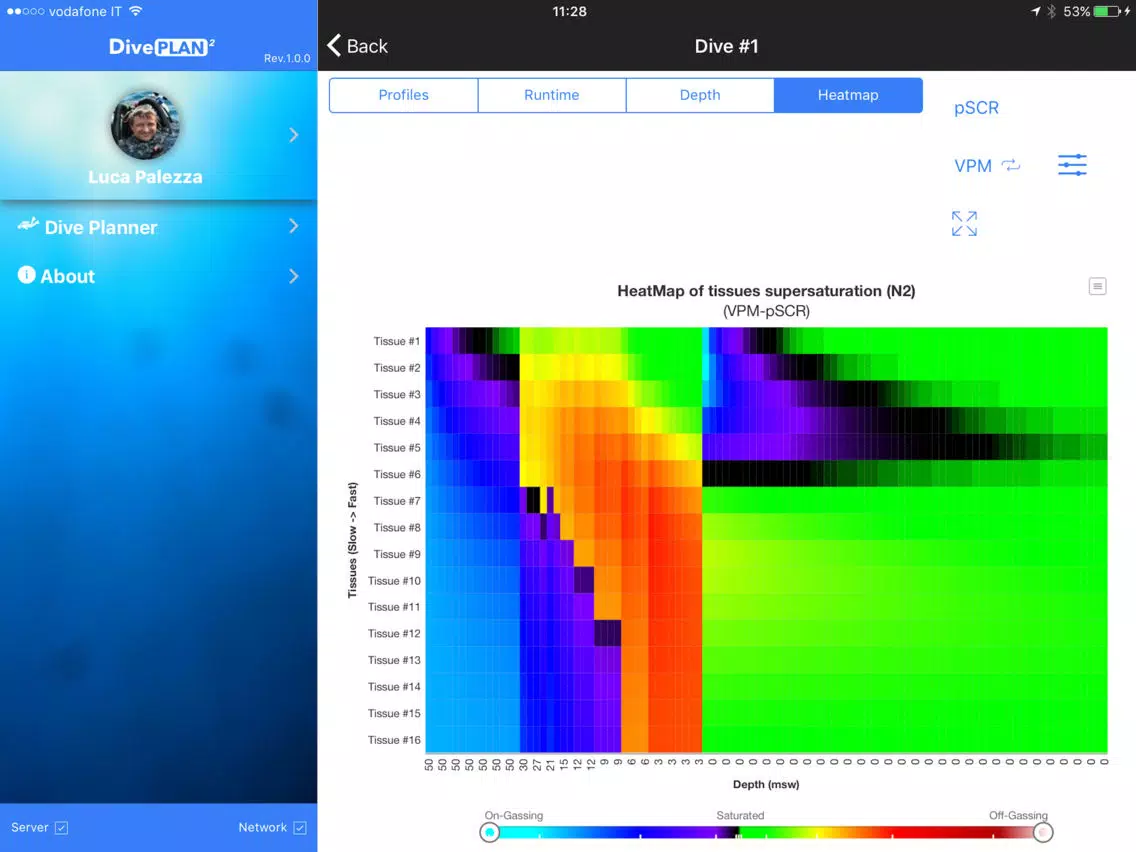Select the Heatmap tab
This screenshot has width=1136, height=852.
(848, 95)
